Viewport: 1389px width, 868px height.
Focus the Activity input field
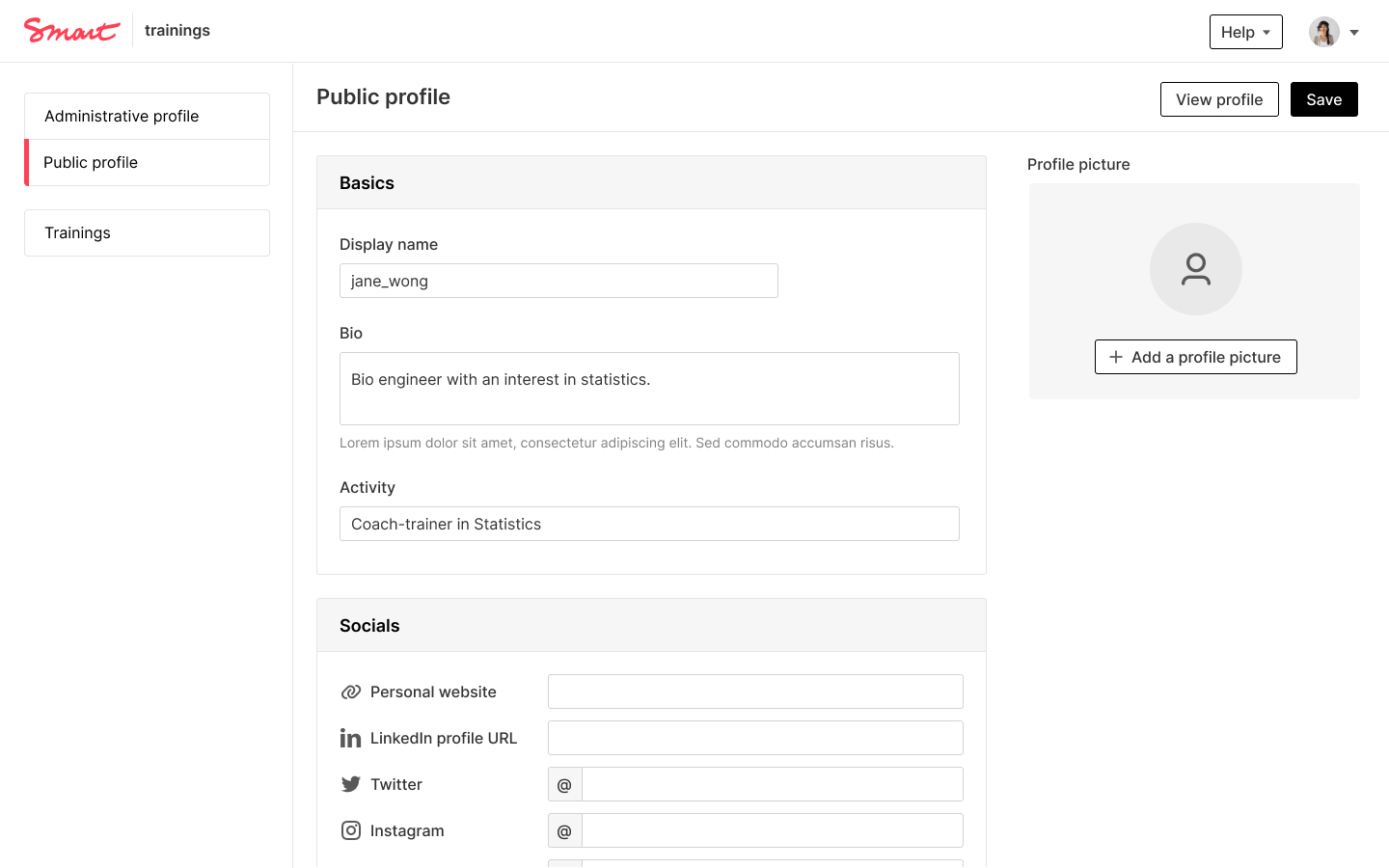[x=649, y=524]
